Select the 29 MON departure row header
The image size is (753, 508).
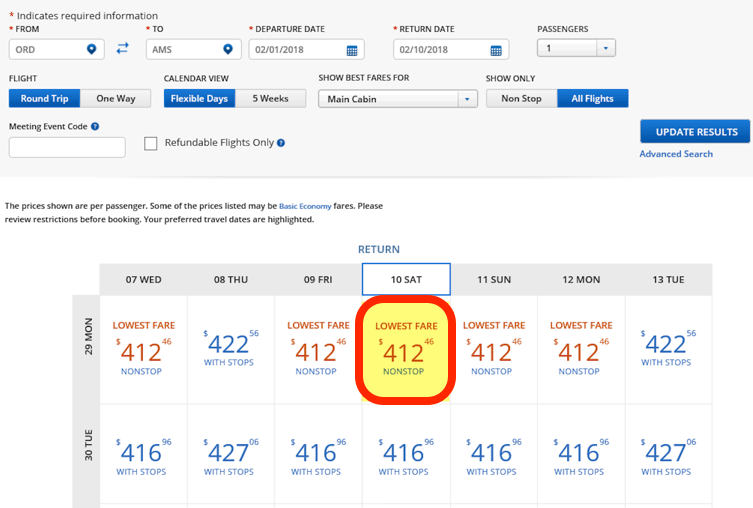[86, 350]
